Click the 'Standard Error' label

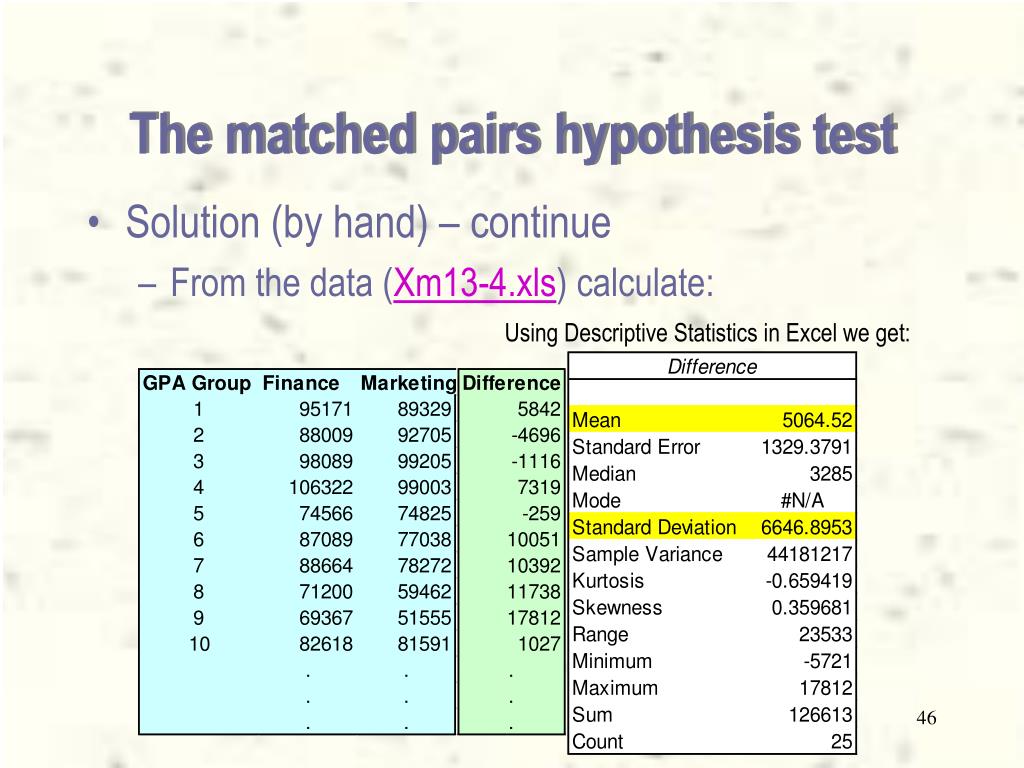[x=635, y=447]
